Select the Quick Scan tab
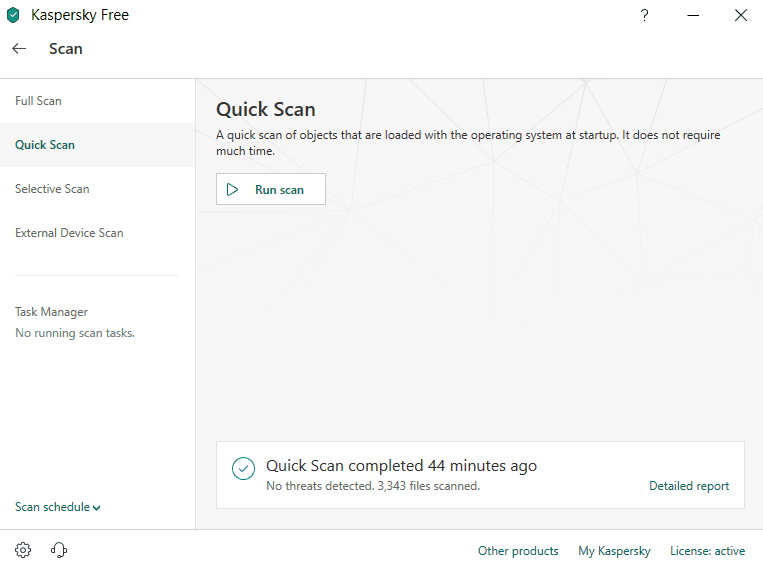 click(x=97, y=145)
